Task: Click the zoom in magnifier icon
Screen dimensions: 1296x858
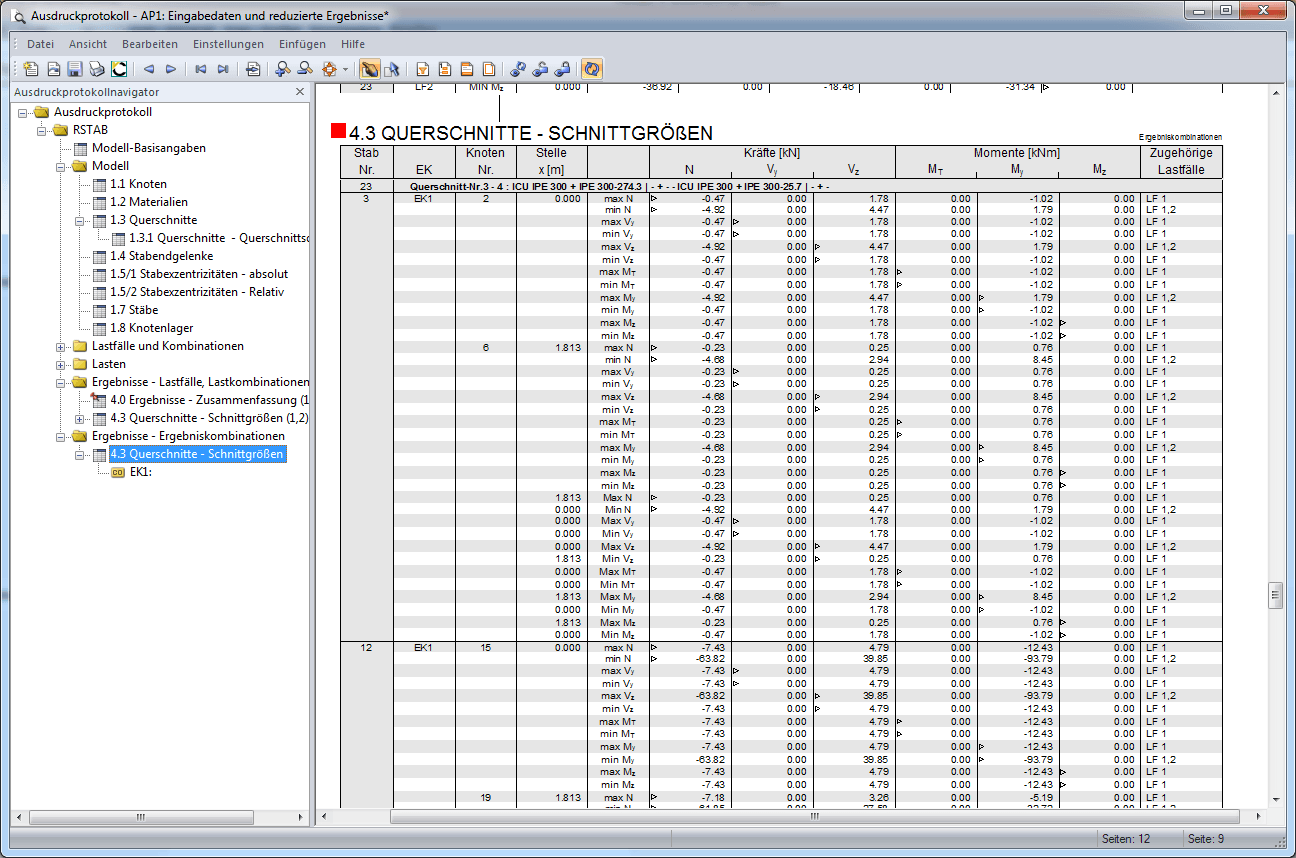Action: click(x=283, y=69)
